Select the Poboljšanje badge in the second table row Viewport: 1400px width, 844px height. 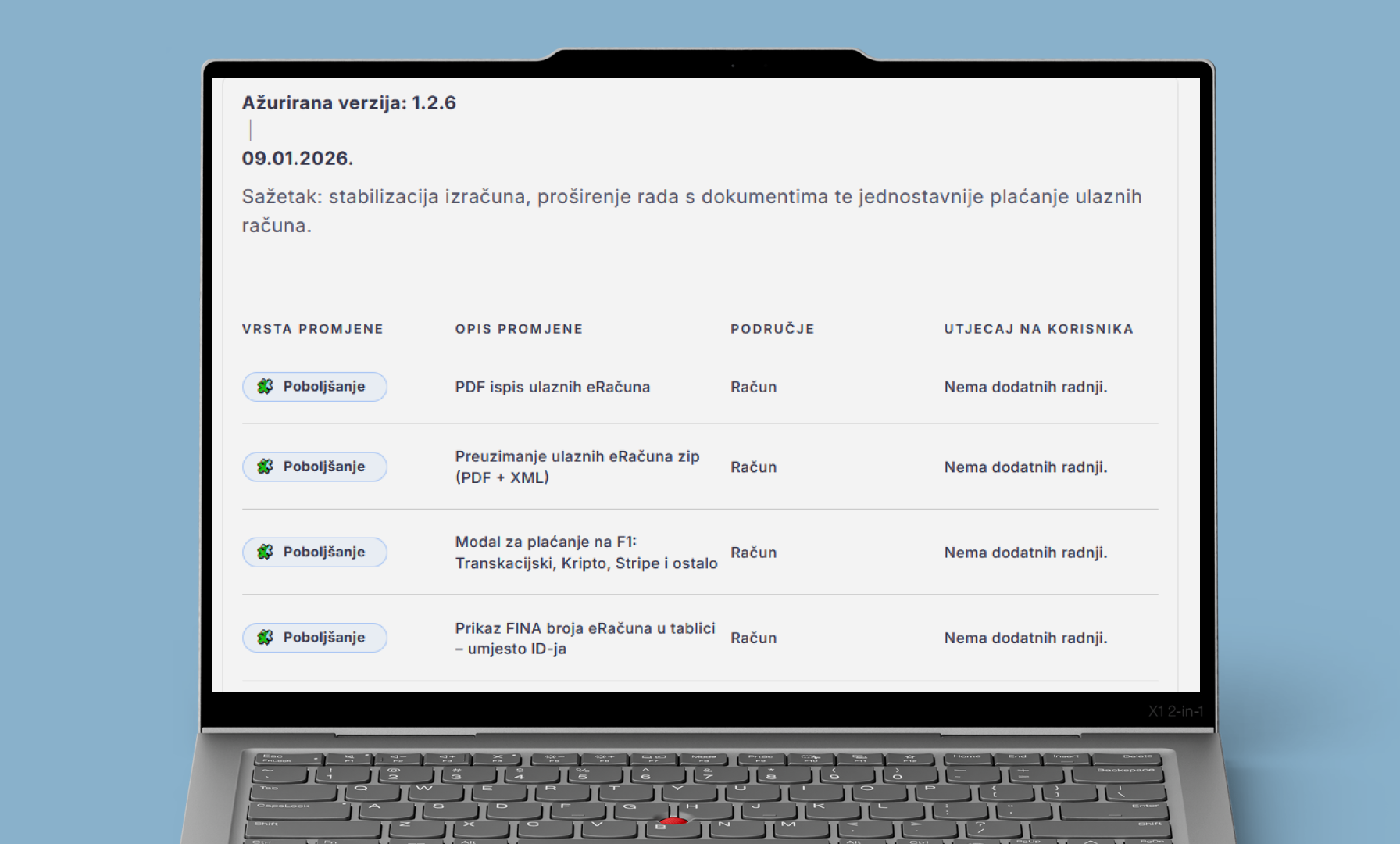pyautogui.click(x=314, y=467)
